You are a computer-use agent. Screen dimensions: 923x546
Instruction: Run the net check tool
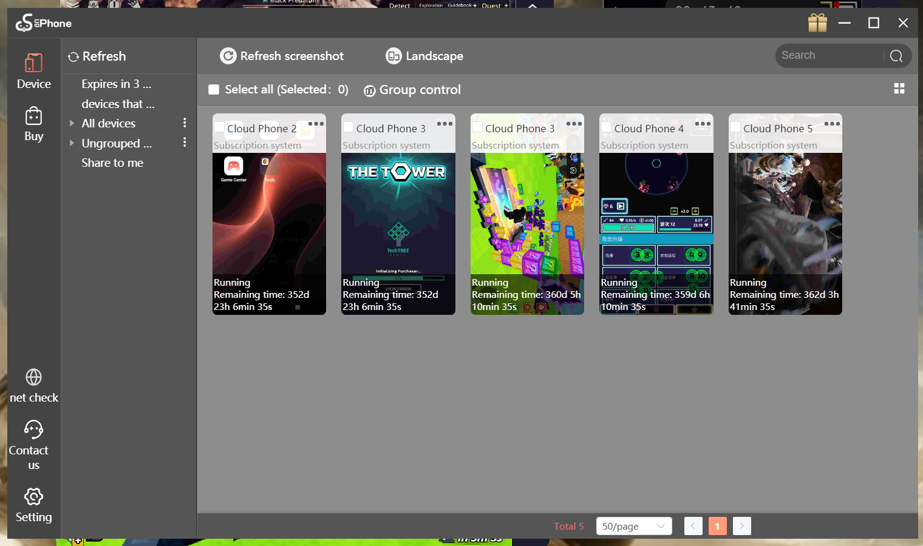[34, 386]
